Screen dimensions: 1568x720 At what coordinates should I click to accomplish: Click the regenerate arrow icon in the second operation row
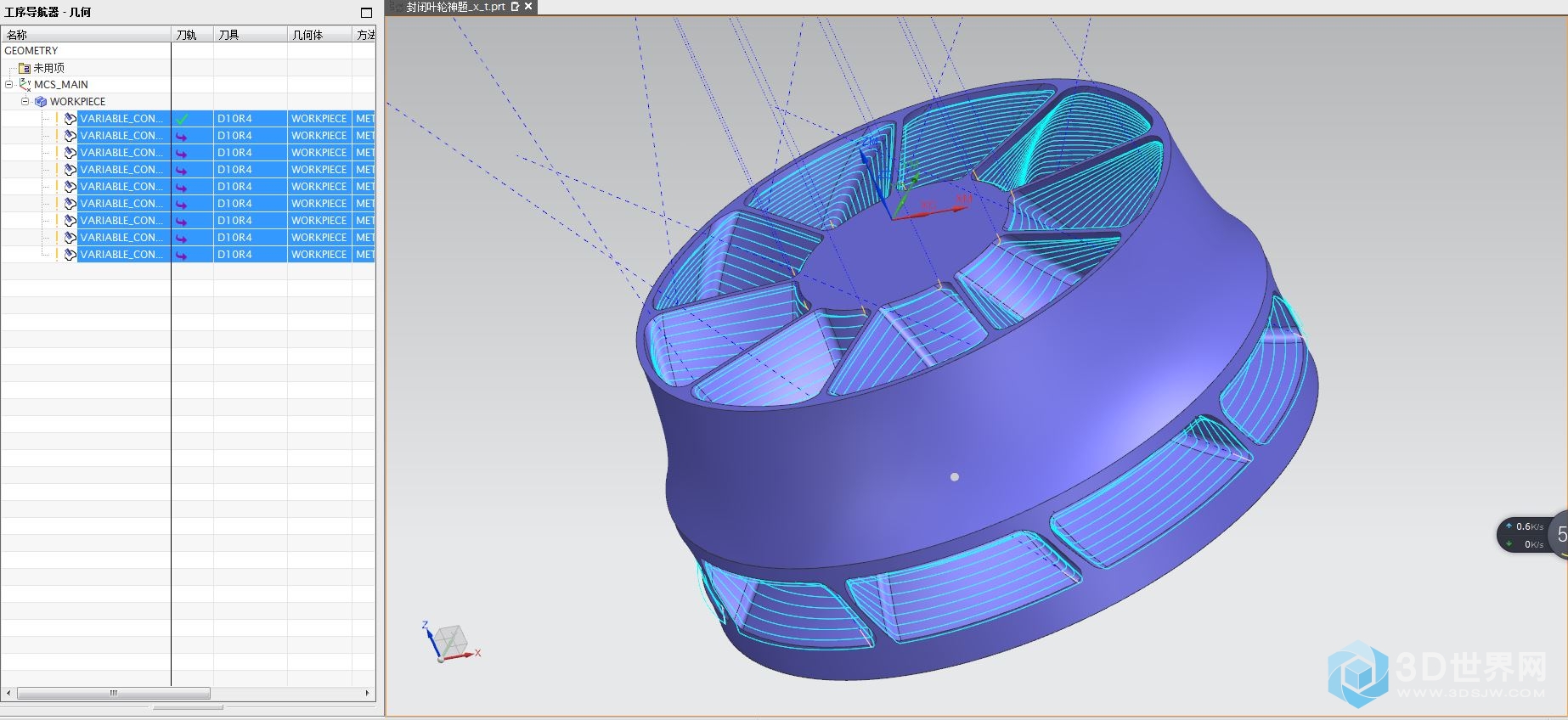(181, 136)
